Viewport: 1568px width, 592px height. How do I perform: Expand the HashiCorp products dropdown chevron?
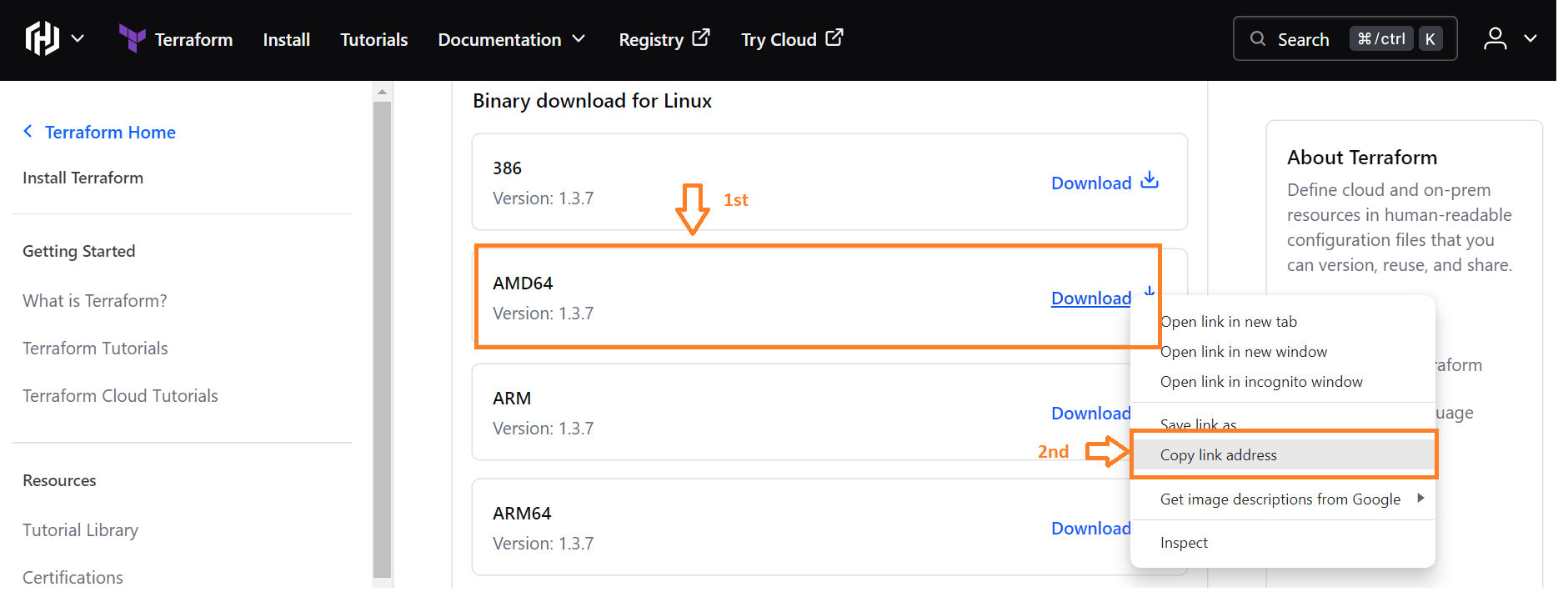pyautogui.click(x=78, y=38)
